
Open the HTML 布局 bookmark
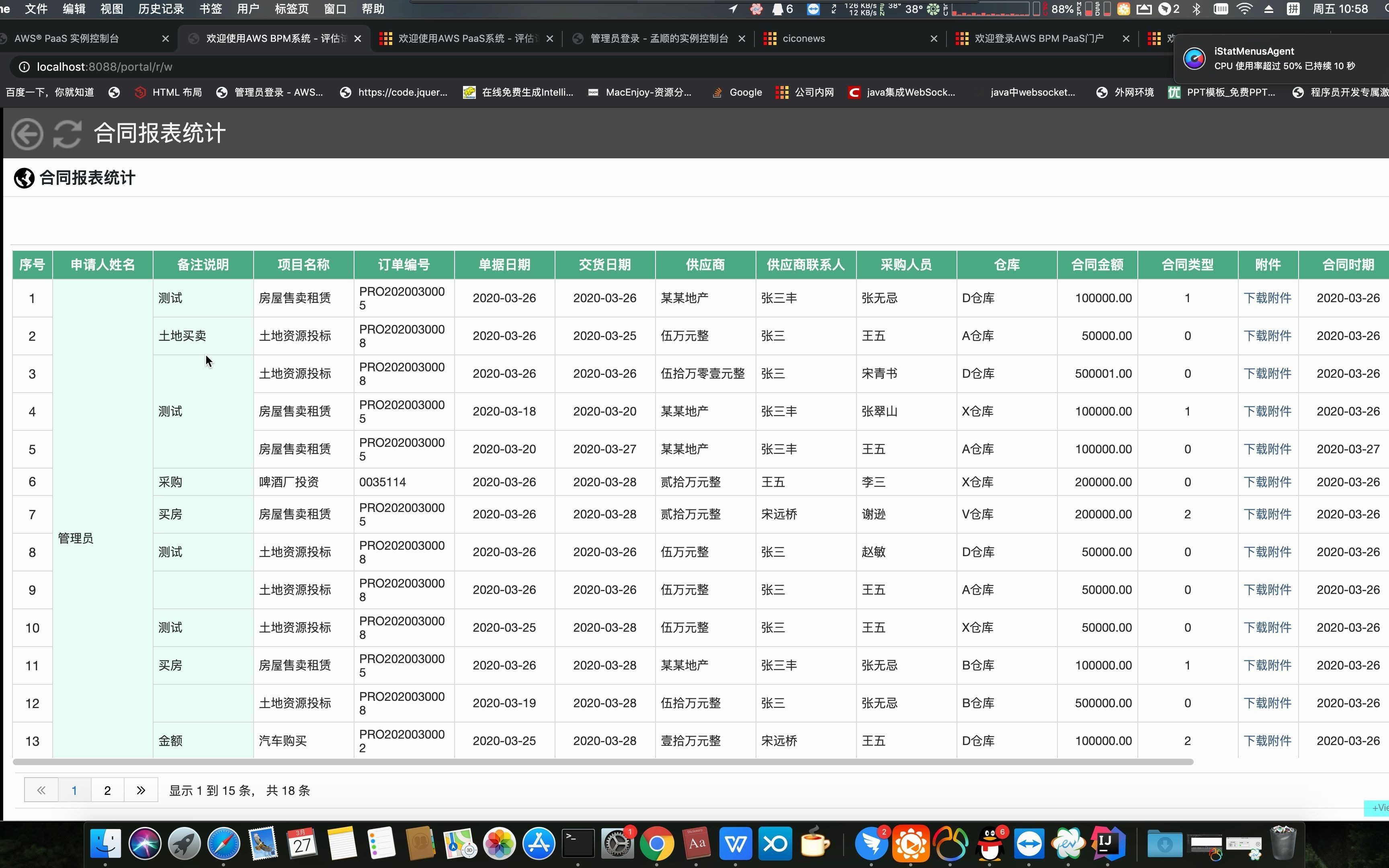[168, 92]
